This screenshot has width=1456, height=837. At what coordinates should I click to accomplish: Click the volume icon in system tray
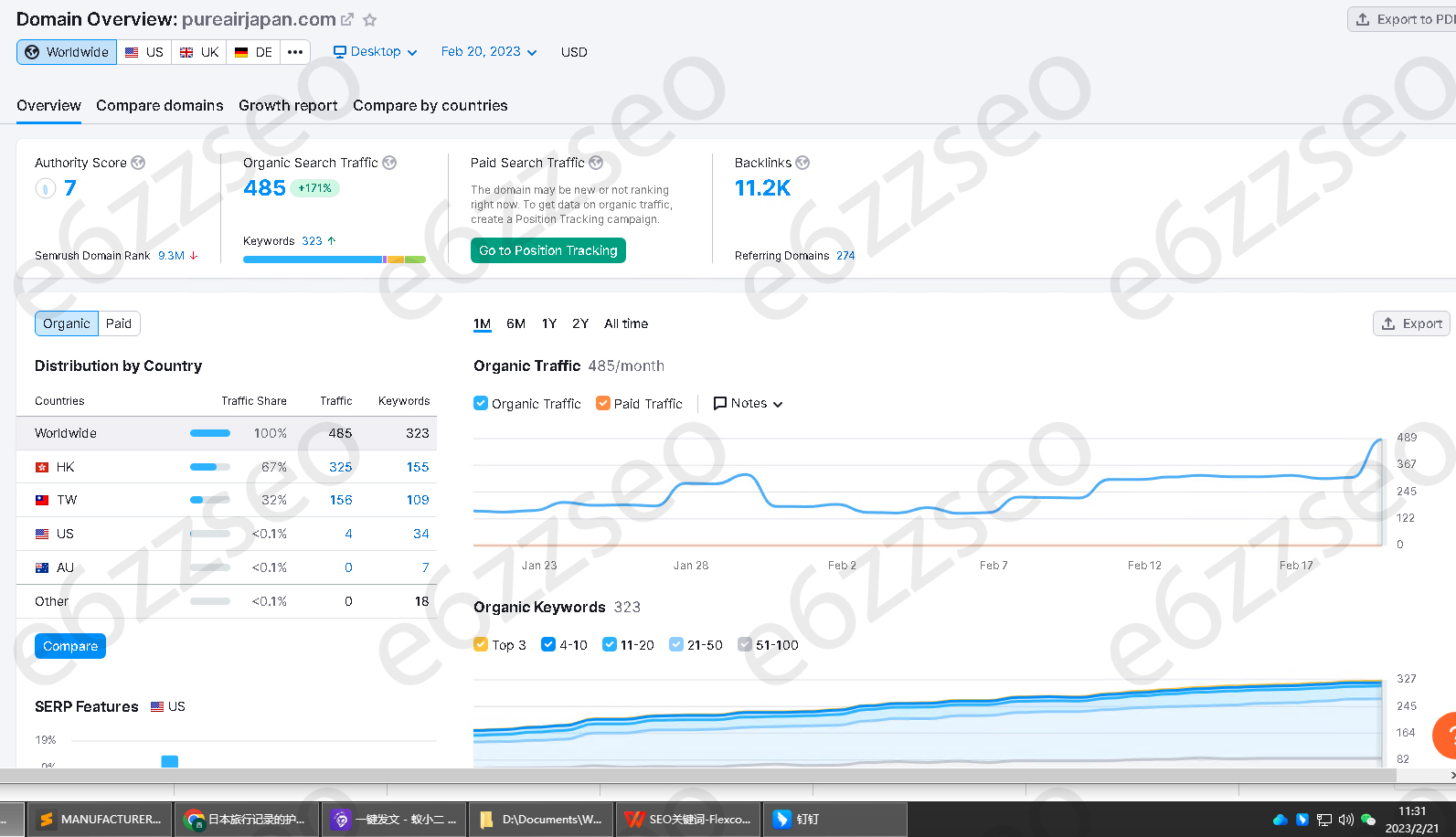(x=1345, y=820)
